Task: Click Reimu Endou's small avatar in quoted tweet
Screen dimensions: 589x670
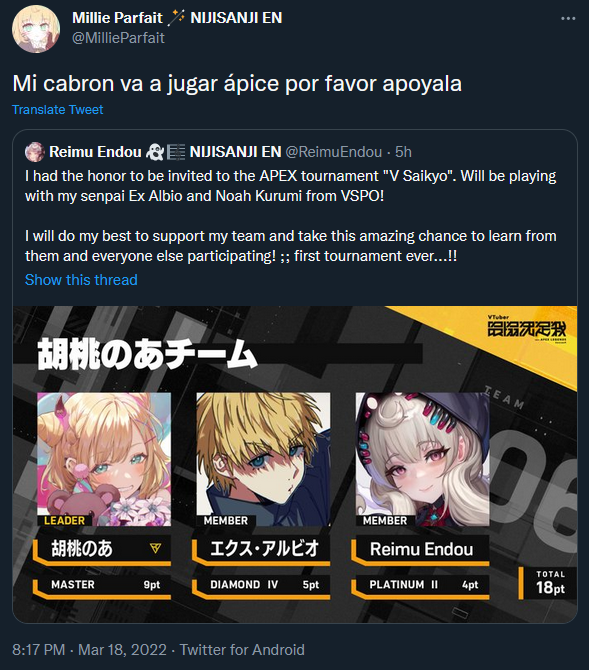Action: coord(35,152)
